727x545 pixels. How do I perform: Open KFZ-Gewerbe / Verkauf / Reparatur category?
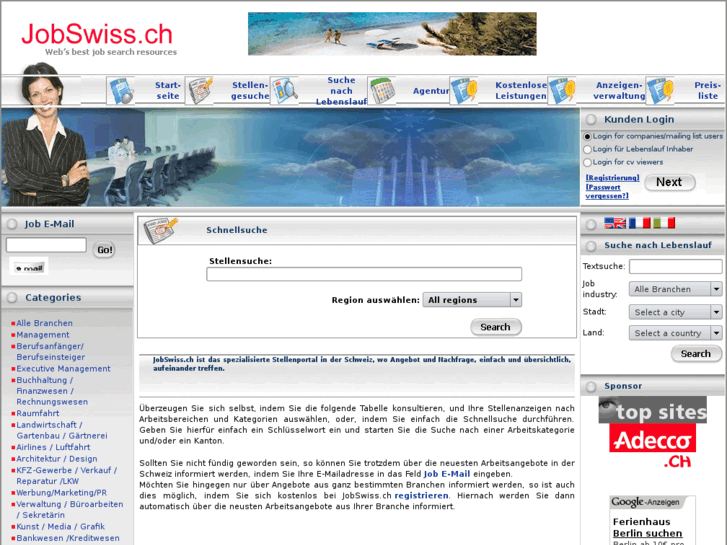tap(67, 475)
